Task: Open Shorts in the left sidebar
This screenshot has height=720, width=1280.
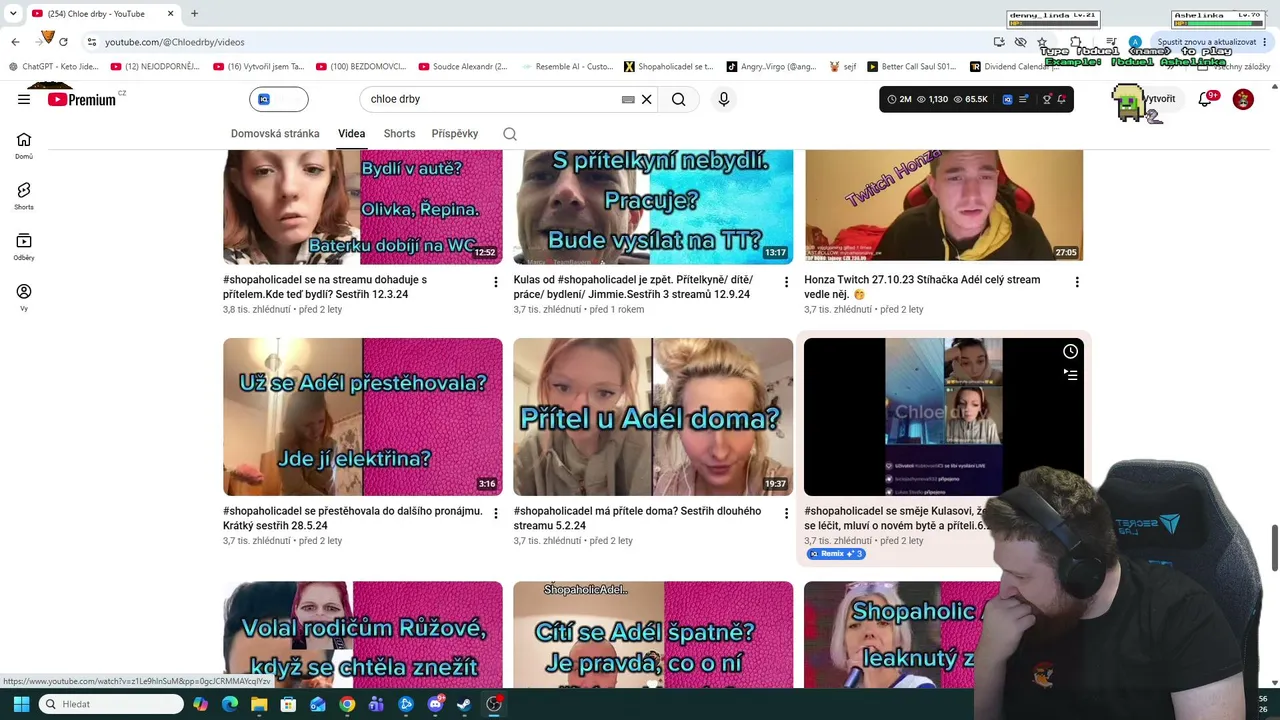Action: click(x=24, y=196)
